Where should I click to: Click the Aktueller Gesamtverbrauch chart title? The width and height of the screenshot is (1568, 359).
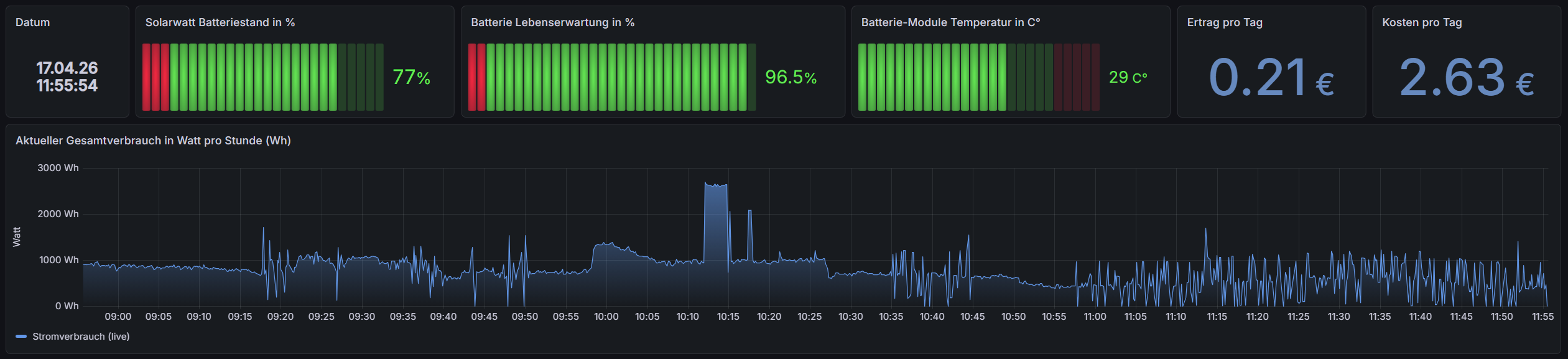pyautogui.click(x=153, y=141)
